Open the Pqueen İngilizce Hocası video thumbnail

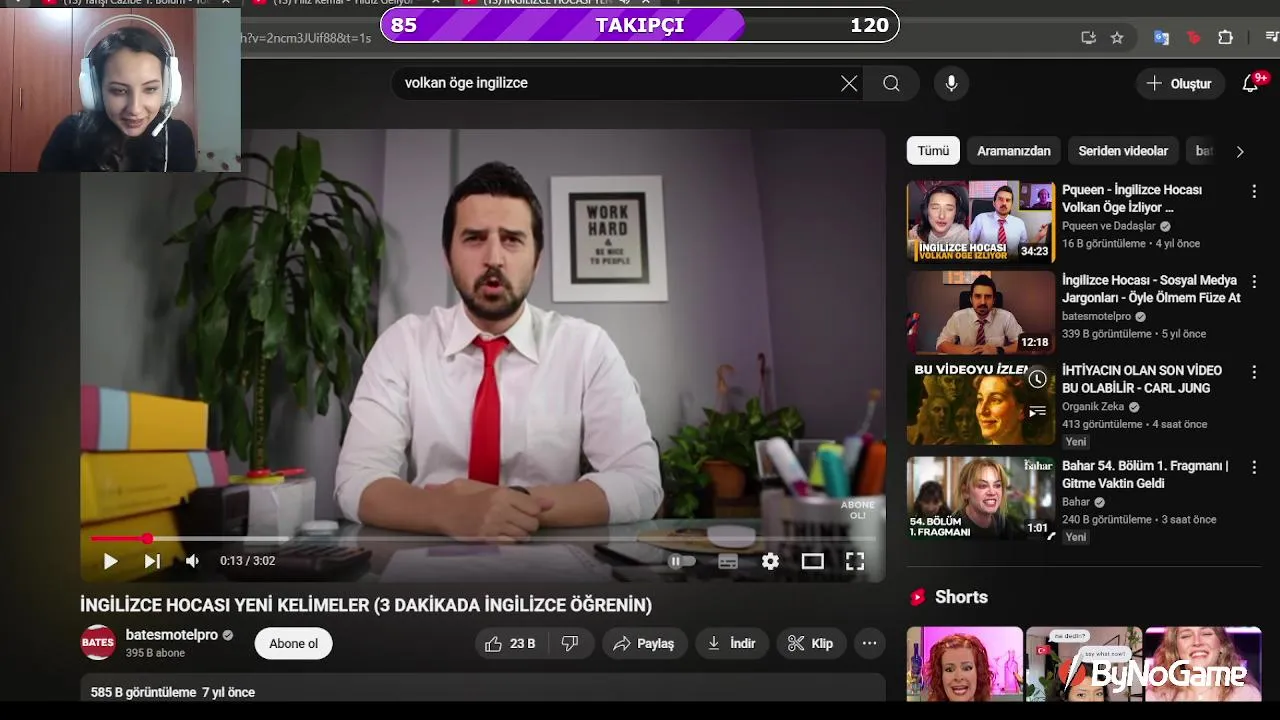coord(980,221)
